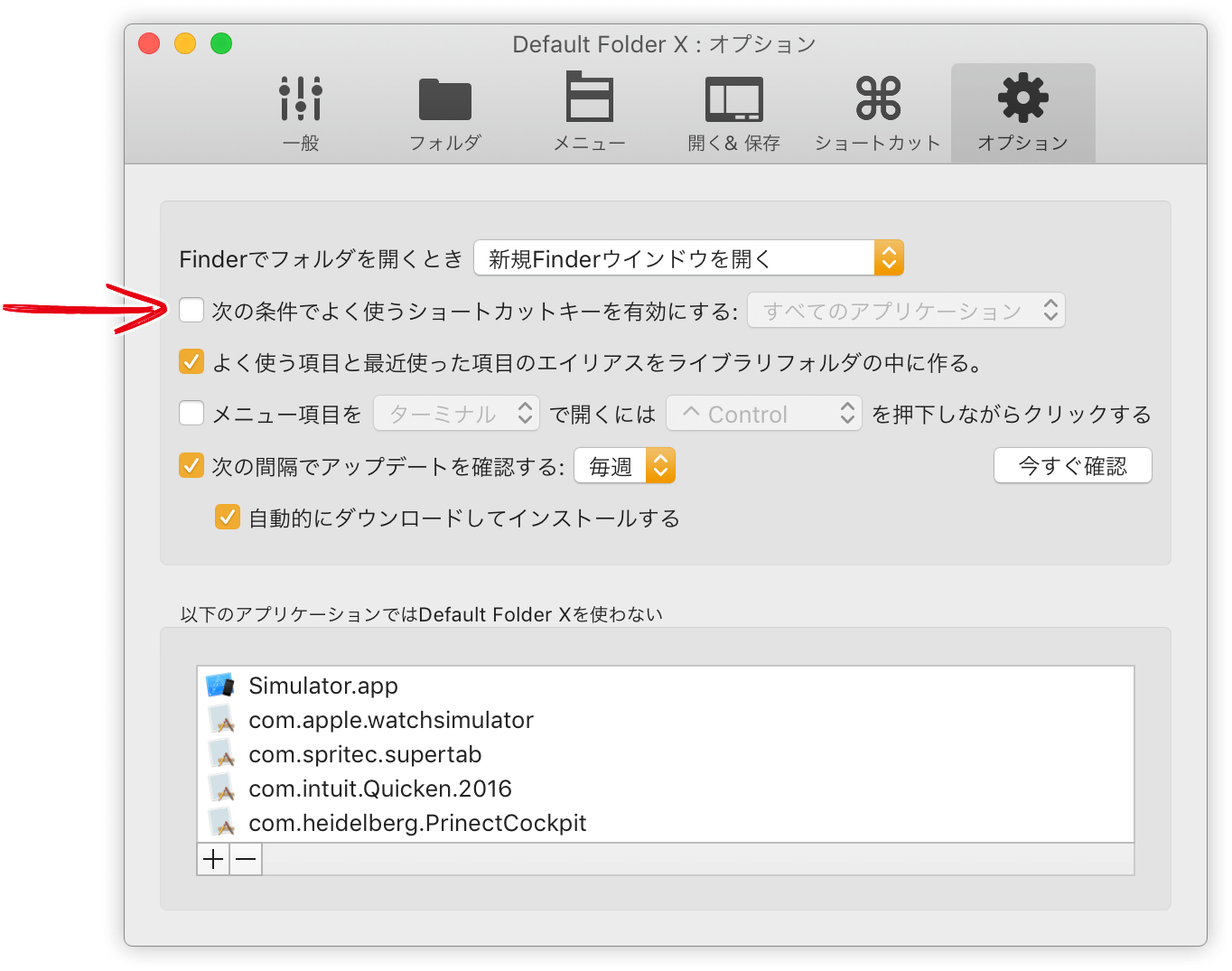Open the メニュー menu icon tab

(x=589, y=113)
